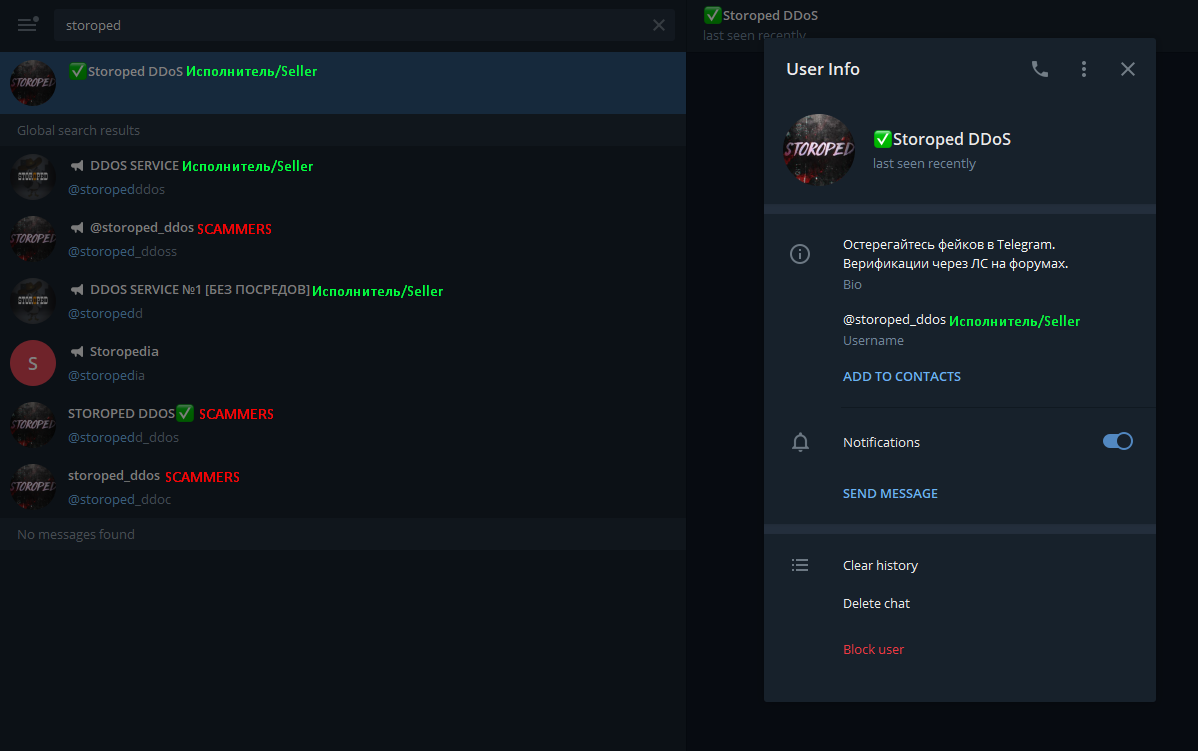Click the list icon beside Clear history
The width and height of the screenshot is (1198, 751).
pyautogui.click(x=800, y=564)
